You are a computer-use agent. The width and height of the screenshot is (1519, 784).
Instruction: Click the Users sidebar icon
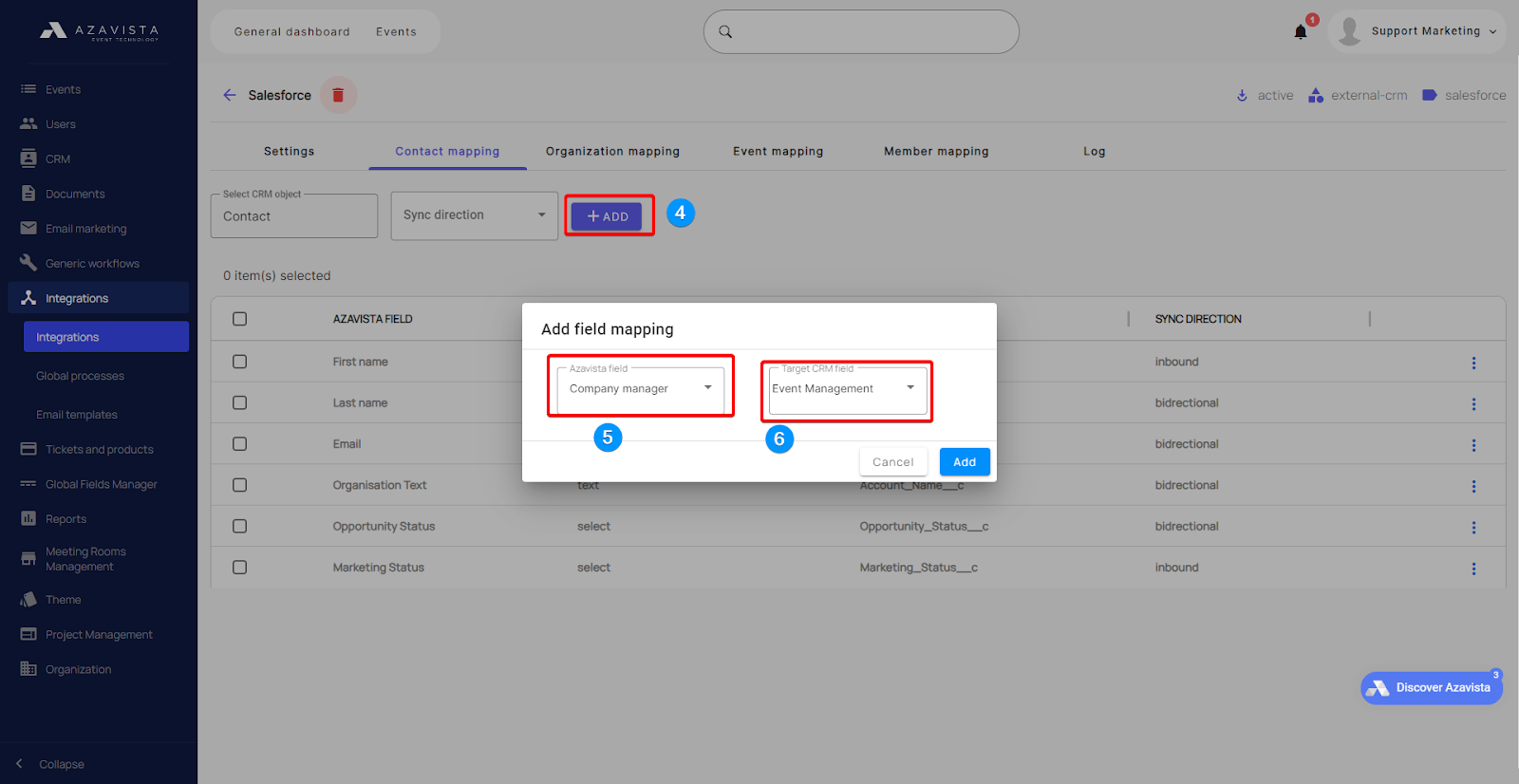[28, 123]
